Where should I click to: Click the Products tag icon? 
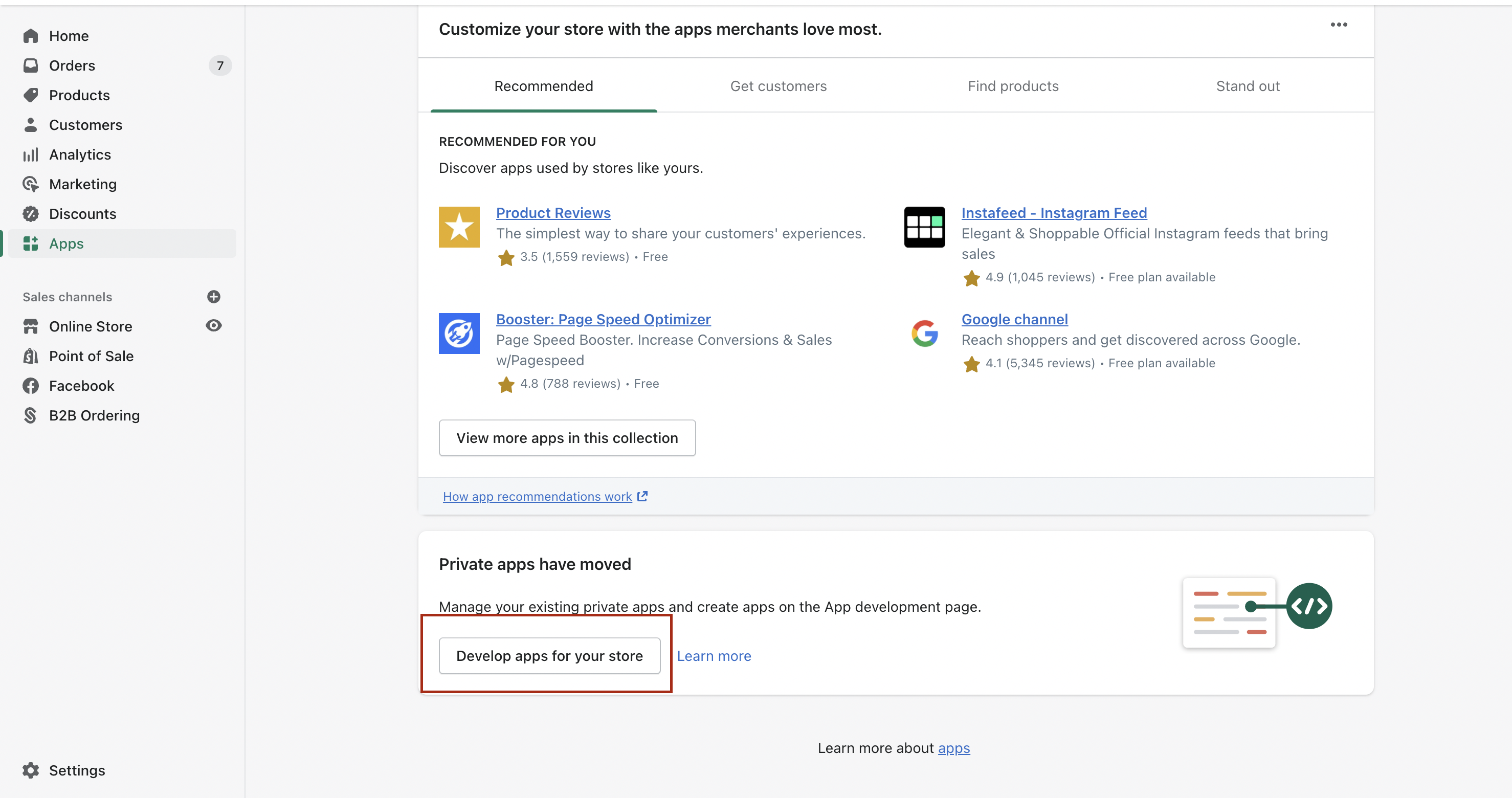tap(31, 95)
